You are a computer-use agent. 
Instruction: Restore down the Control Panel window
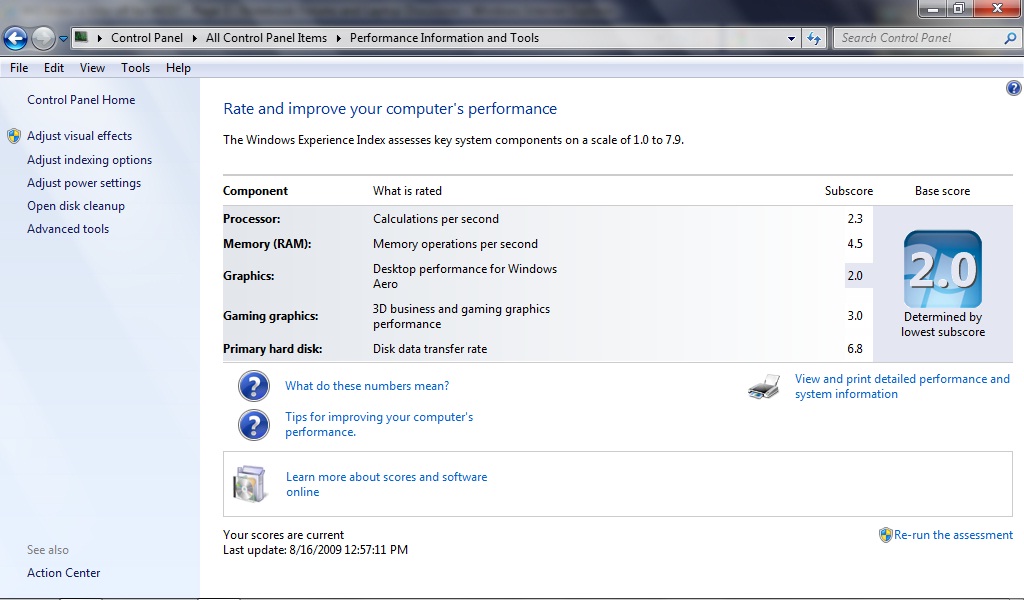[959, 8]
